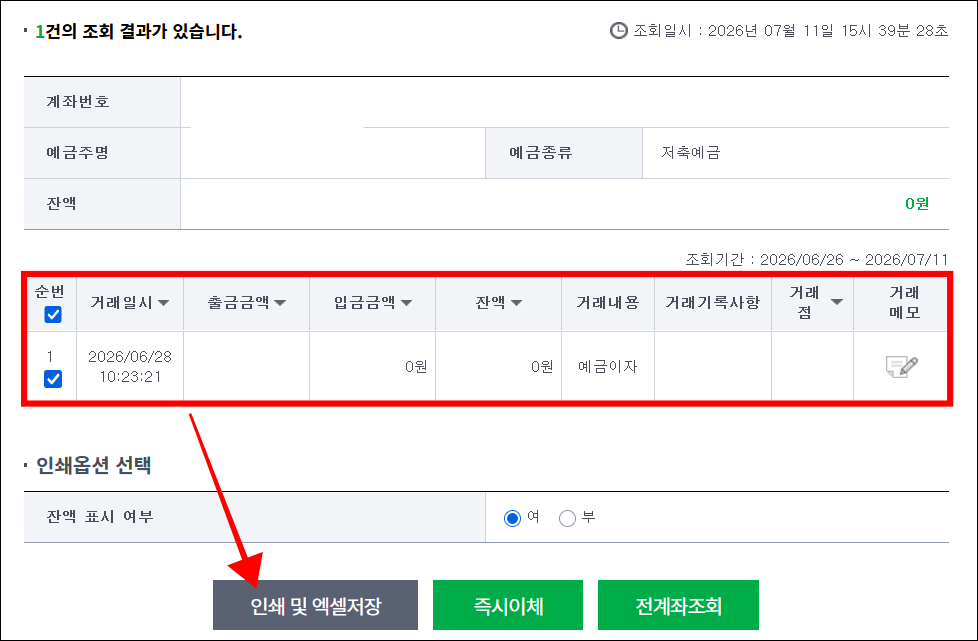Click the 인쇄 및 엑셀저장 button
This screenshot has height=641, width=978.
coord(316,605)
